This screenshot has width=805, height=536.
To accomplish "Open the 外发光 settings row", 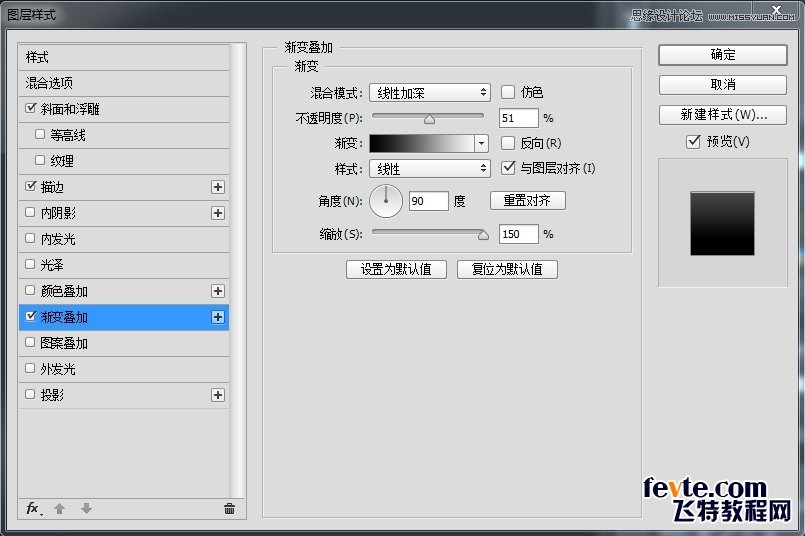I will pyautogui.click(x=124, y=369).
